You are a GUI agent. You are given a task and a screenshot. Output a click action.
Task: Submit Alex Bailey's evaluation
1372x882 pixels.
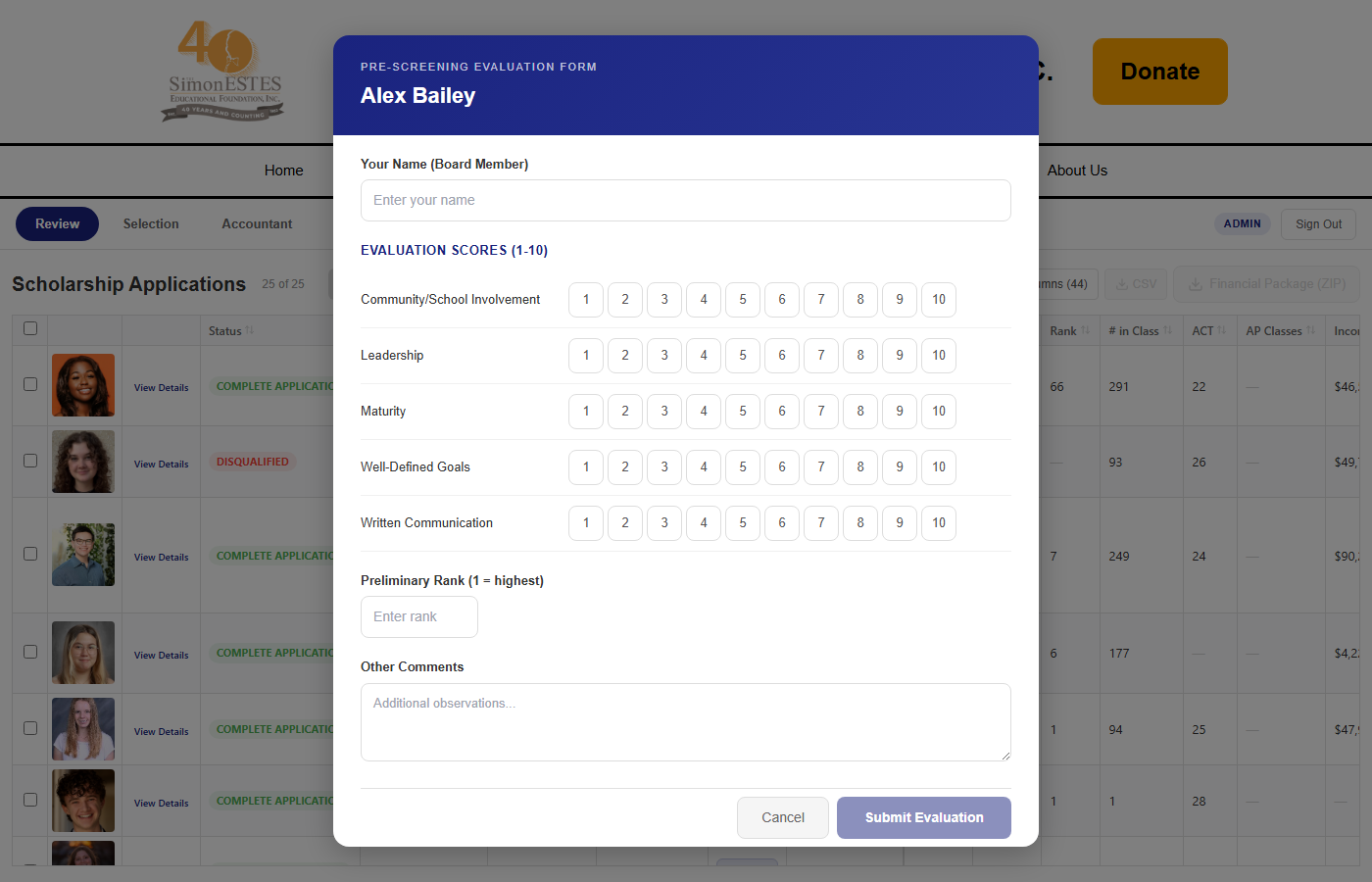pyautogui.click(x=923, y=817)
